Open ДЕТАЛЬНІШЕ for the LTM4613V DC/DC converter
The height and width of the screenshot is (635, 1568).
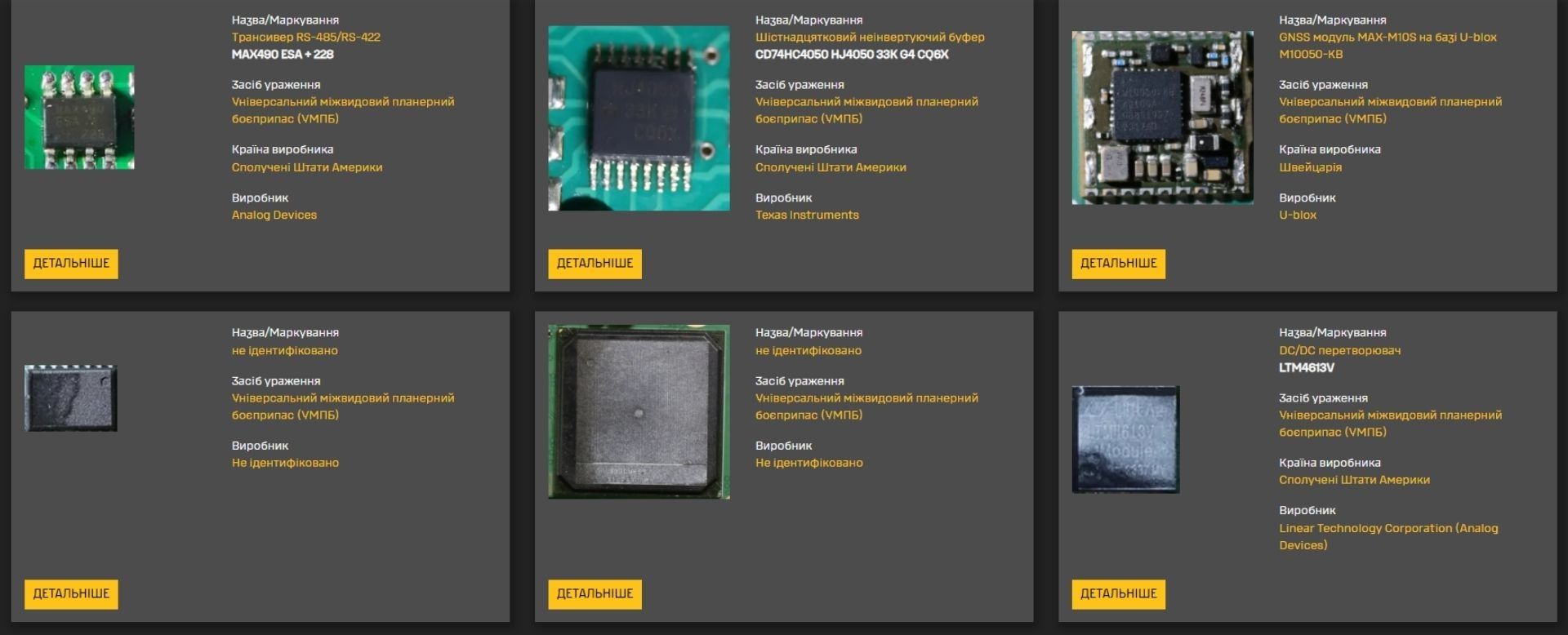(1118, 594)
